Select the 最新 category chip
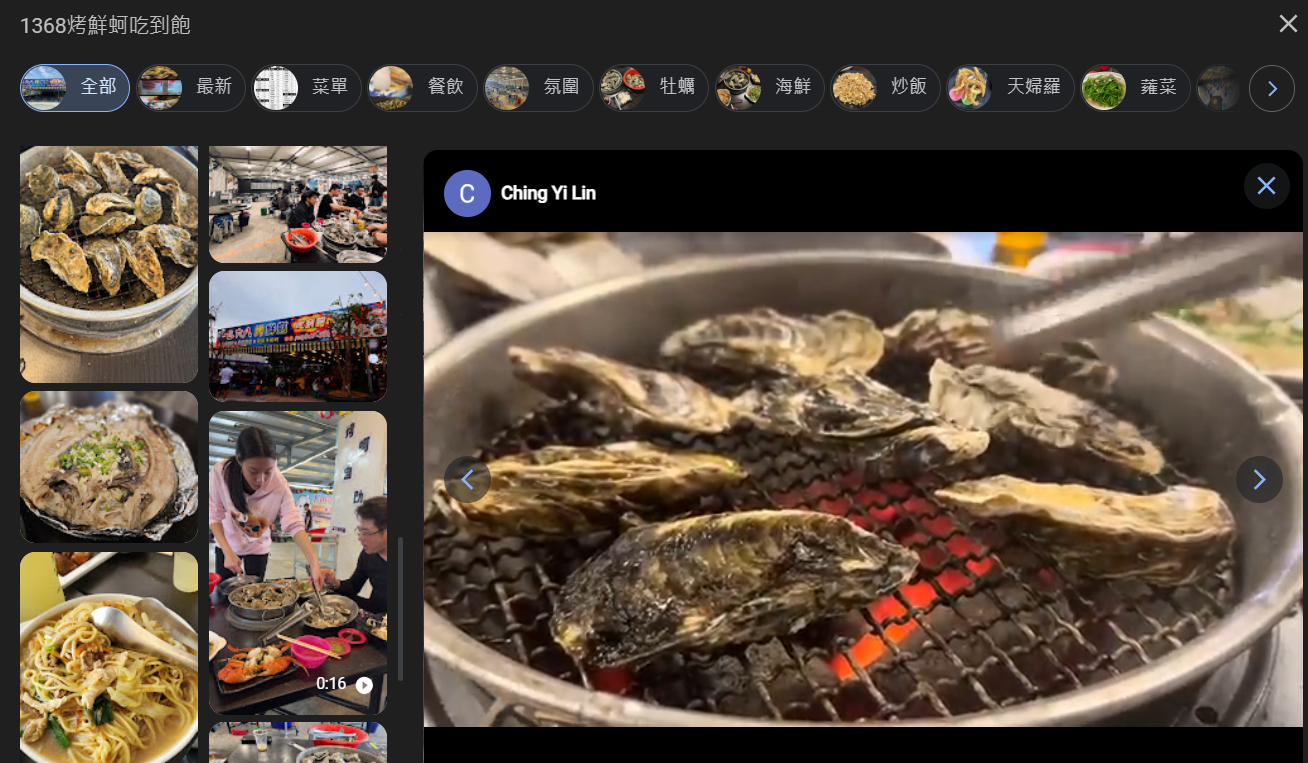1308x763 pixels. click(191, 88)
